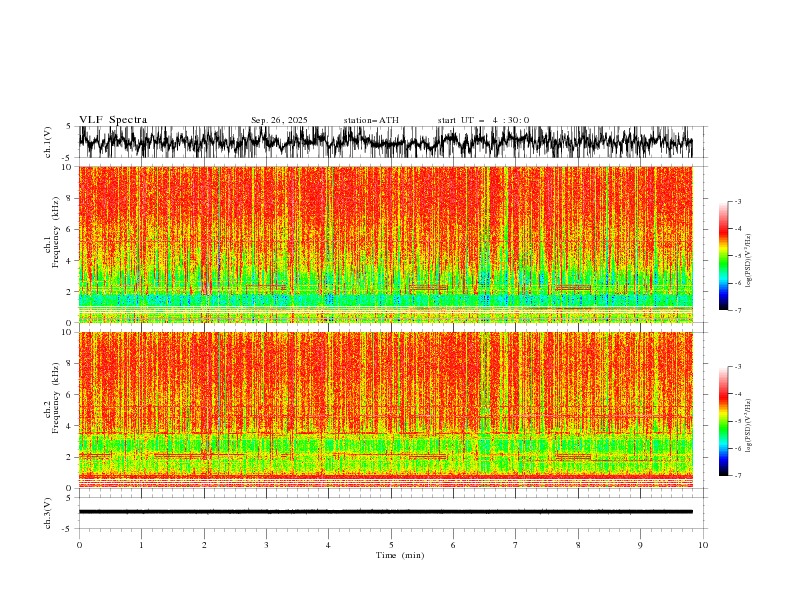792x612 pixels.
Task: Click time axis tick label "5"
Action: (391, 545)
